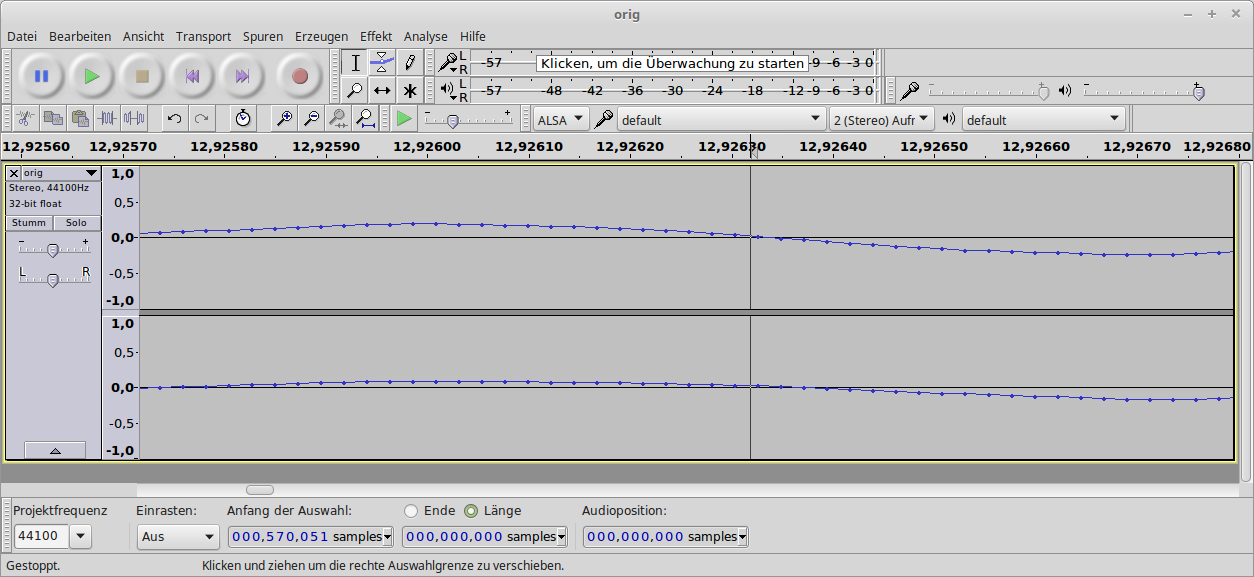Adjust the track gain slider
Screen dimensions: 1254x577
[x=54, y=248]
